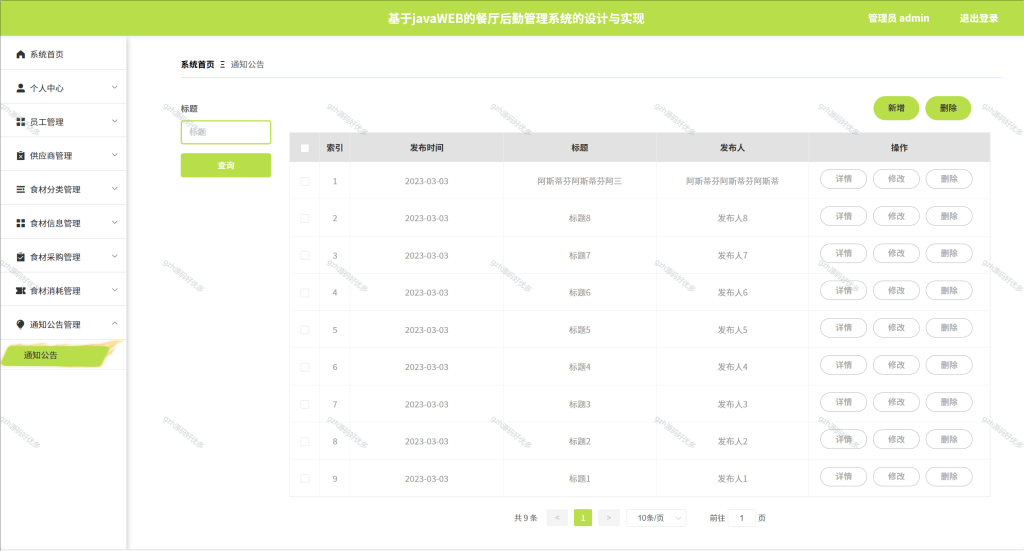Expand the 食材采购管理 menu chevron
Screen dimensions: 1024x551
tap(114, 257)
